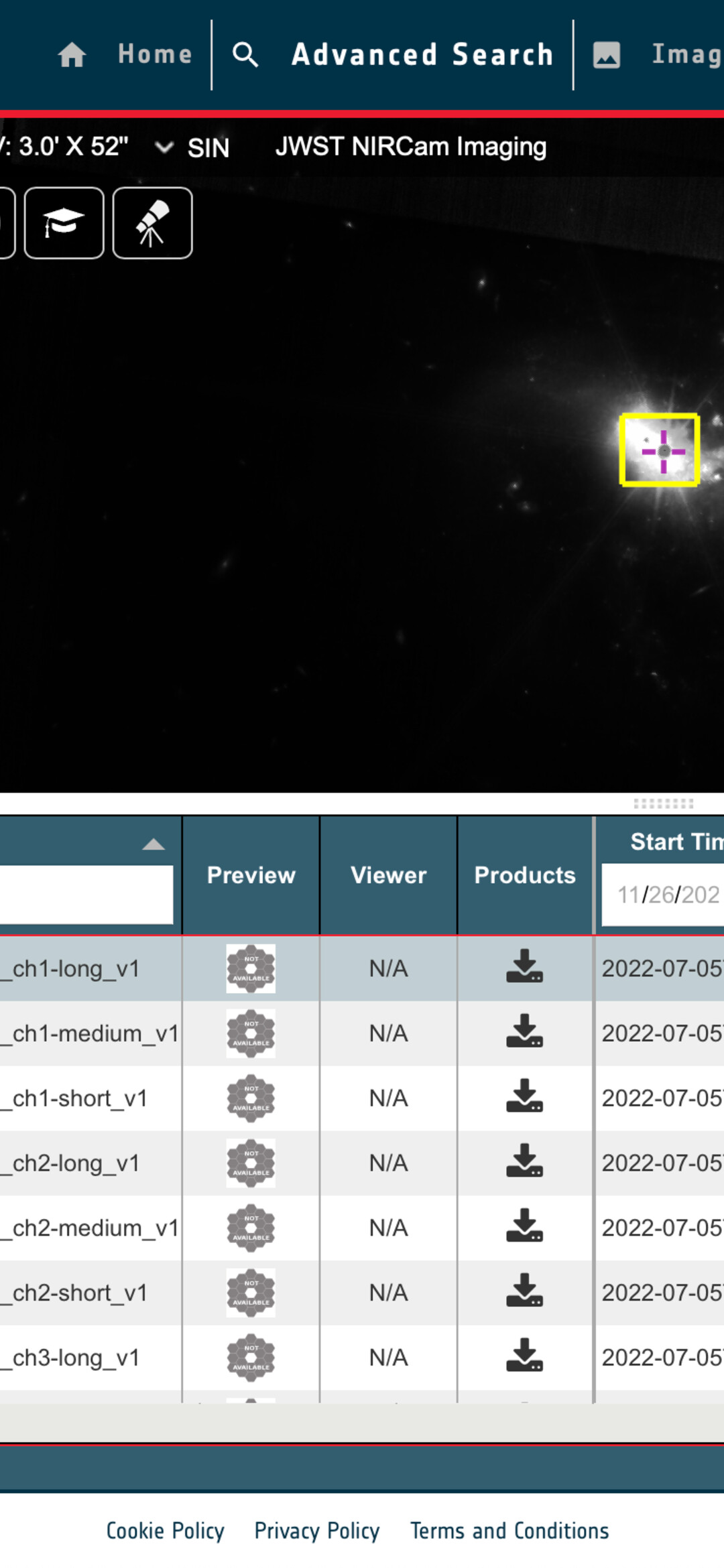The image size is (724, 1568).
Task: Sort the column with the ascending arrow
Action: click(x=154, y=844)
